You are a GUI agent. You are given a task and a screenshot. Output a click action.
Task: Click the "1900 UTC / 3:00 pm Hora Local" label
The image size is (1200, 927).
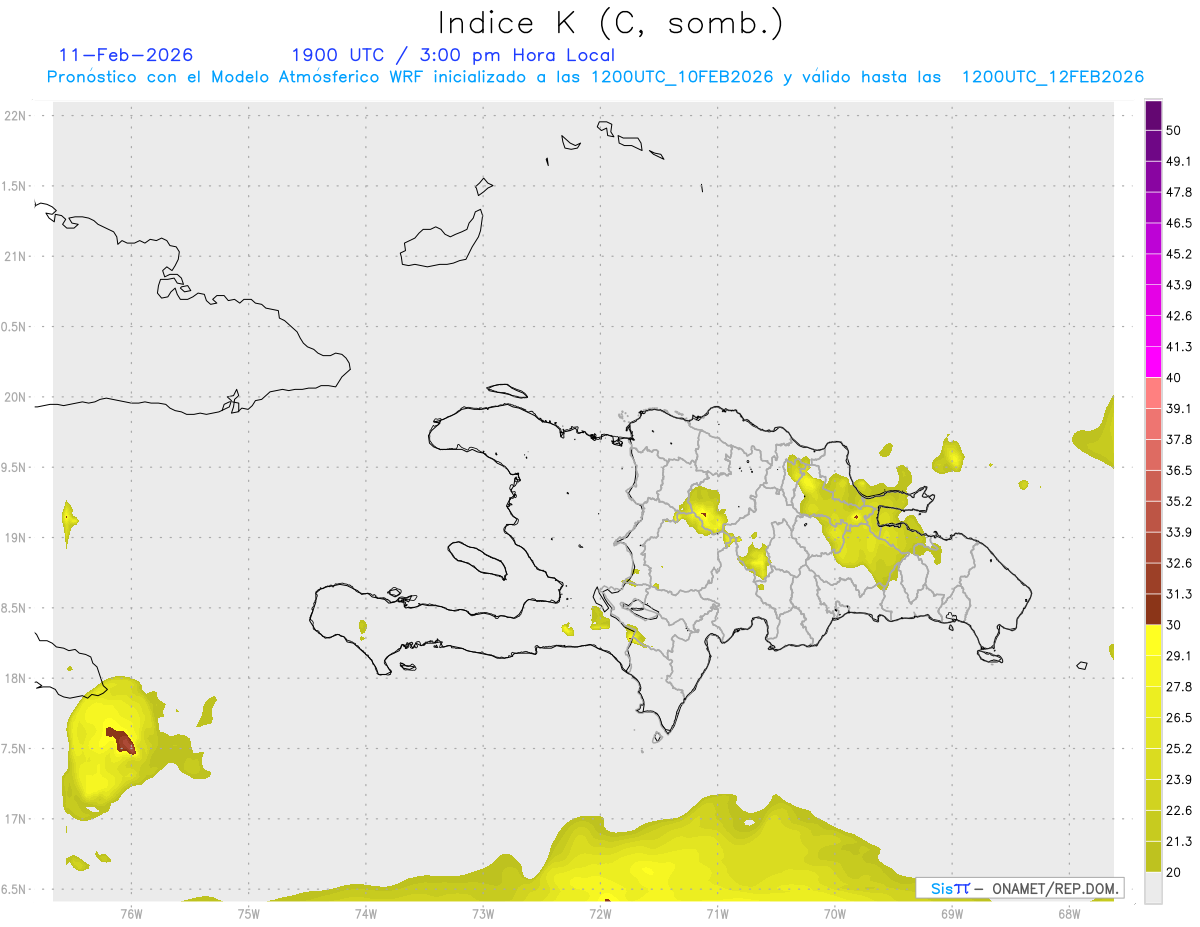[453, 55]
